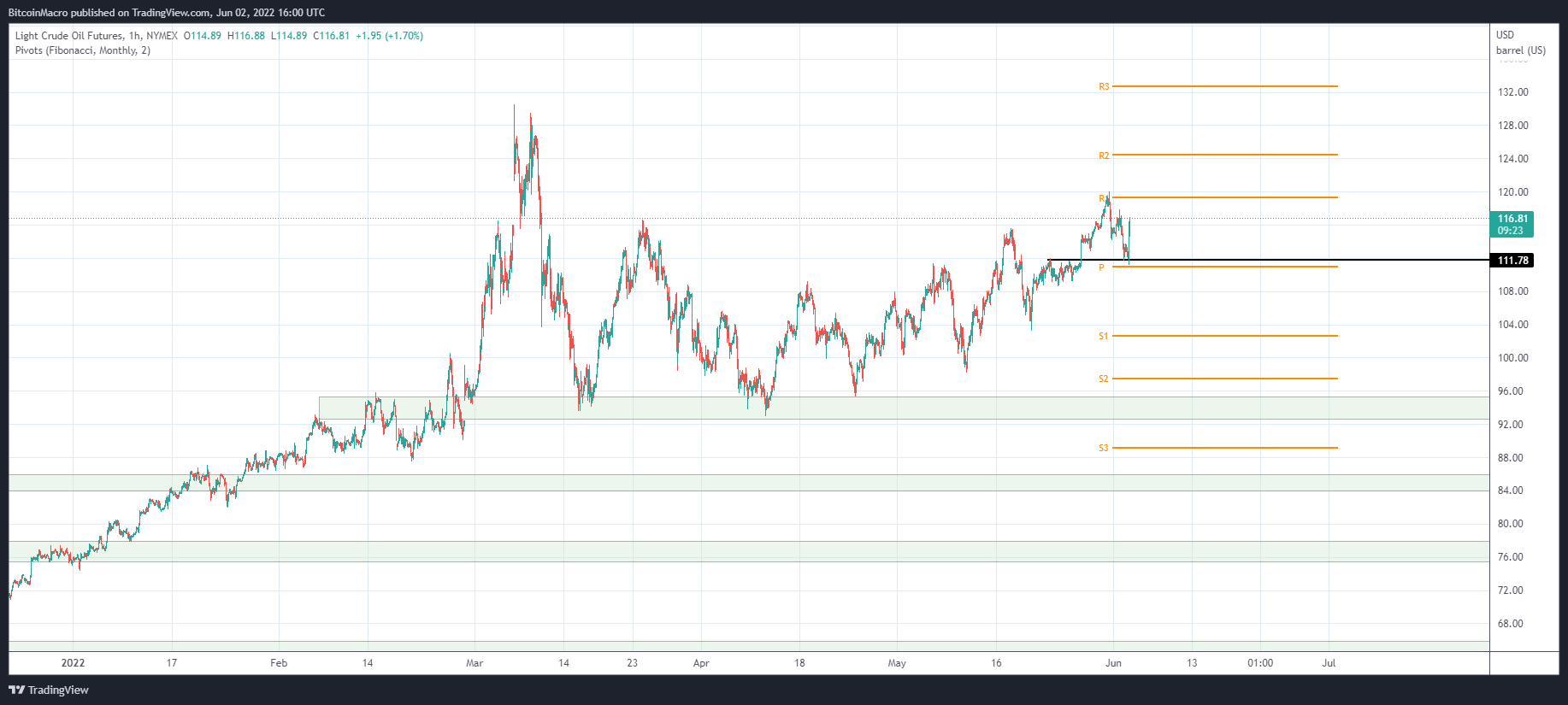Click the S1 pivot label
This screenshot has height=705, width=1568.
point(1104,336)
